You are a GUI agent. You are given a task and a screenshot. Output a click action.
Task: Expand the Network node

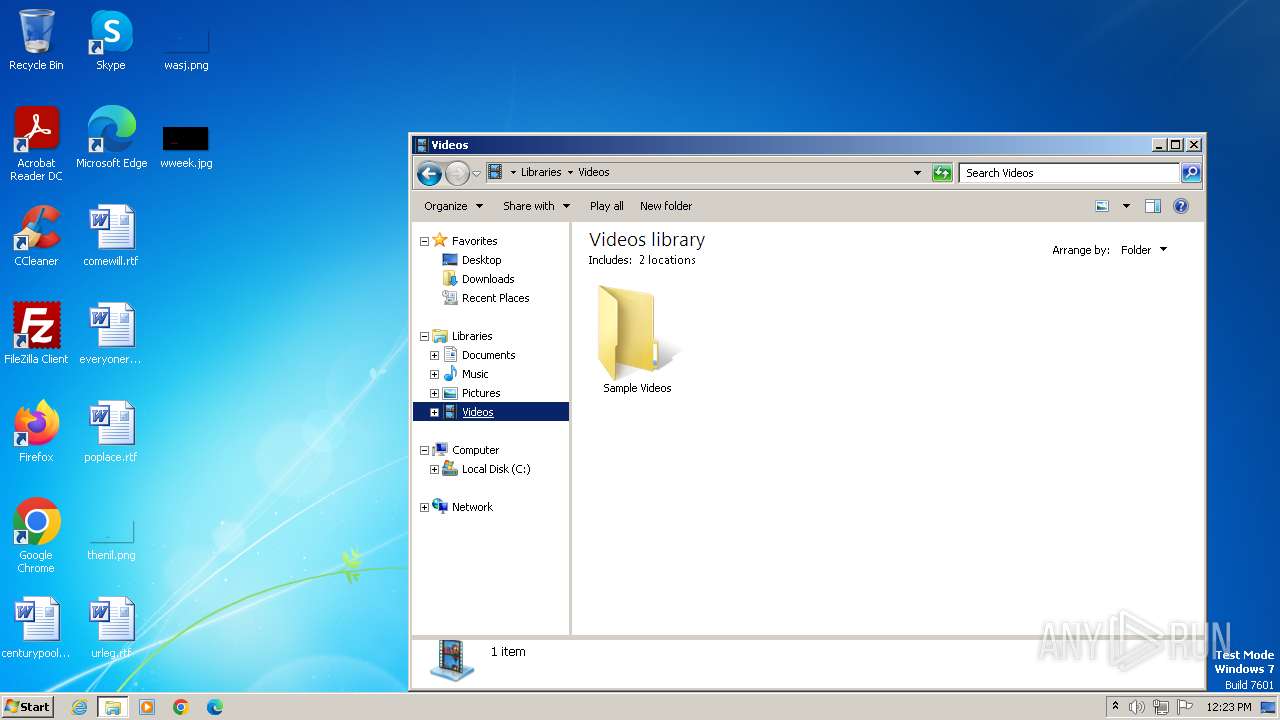[x=424, y=507]
